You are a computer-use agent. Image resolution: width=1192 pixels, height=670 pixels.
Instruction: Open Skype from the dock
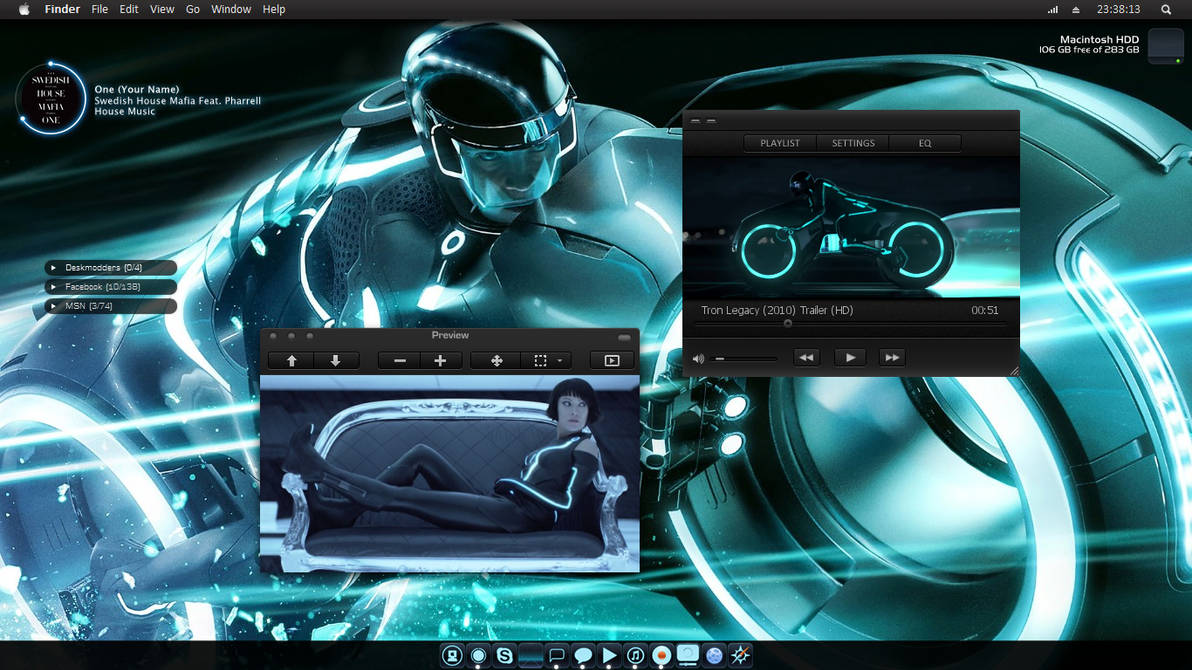(504, 656)
